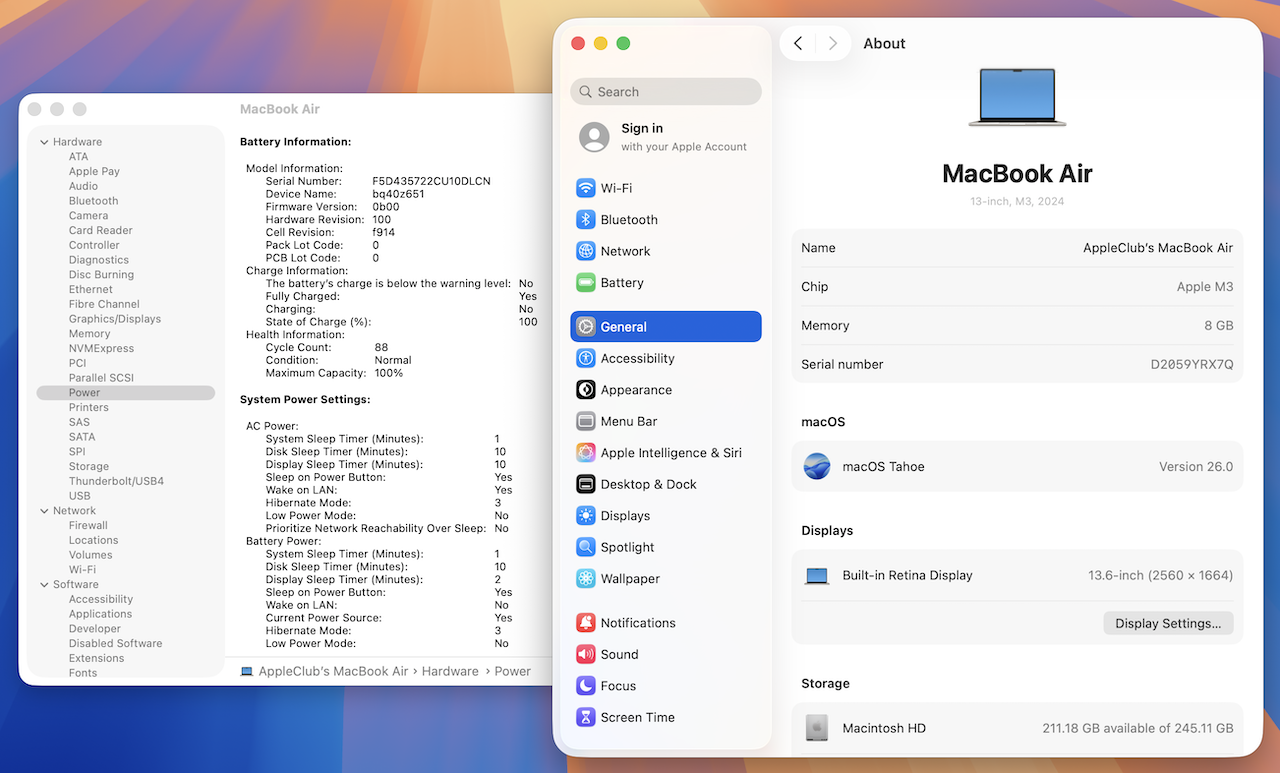The width and height of the screenshot is (1280, 773).
Task: Click the account avatar icon beside Sign in
Action: pyautogui.click(x=594, y=137)
